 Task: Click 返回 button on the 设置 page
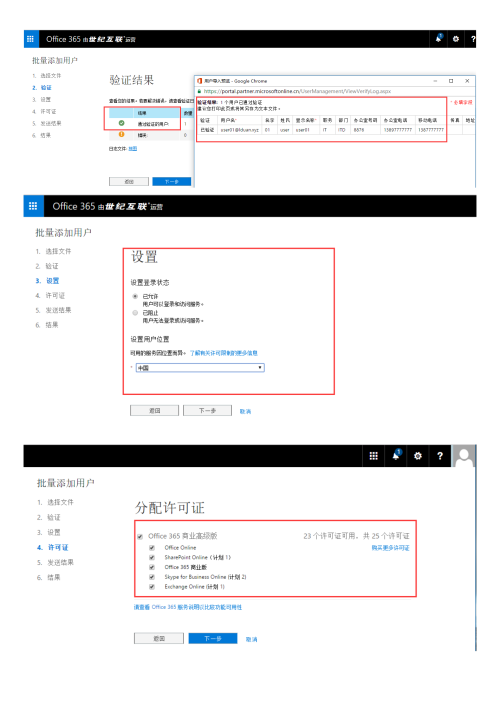[155, 410]
